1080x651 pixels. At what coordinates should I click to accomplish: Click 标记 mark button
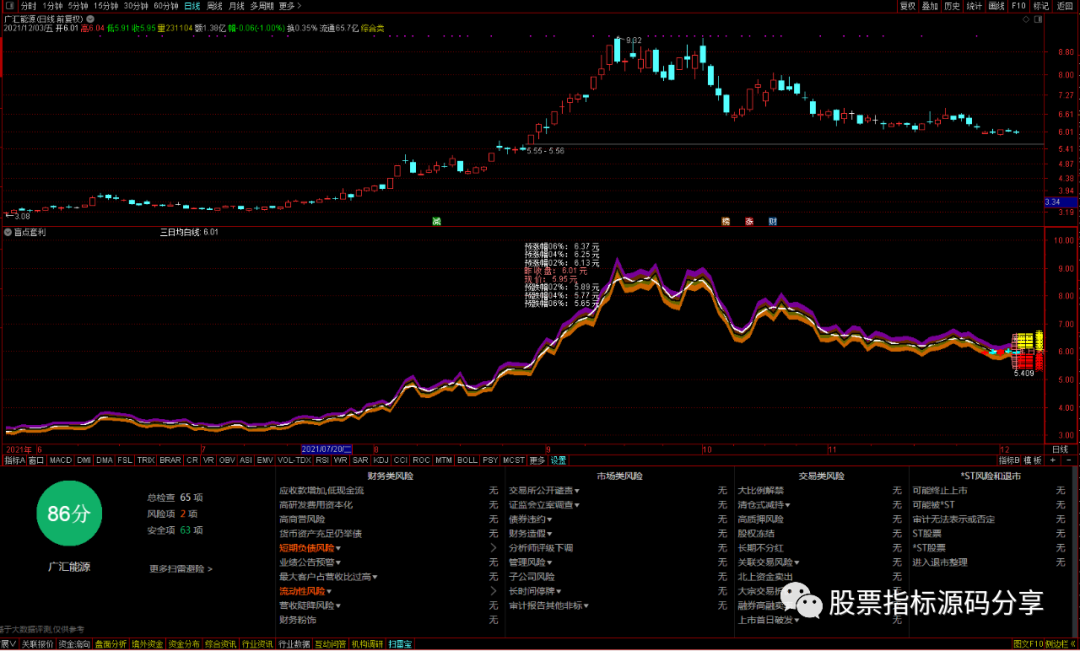pyautogui.click(x=1040, y=6)
